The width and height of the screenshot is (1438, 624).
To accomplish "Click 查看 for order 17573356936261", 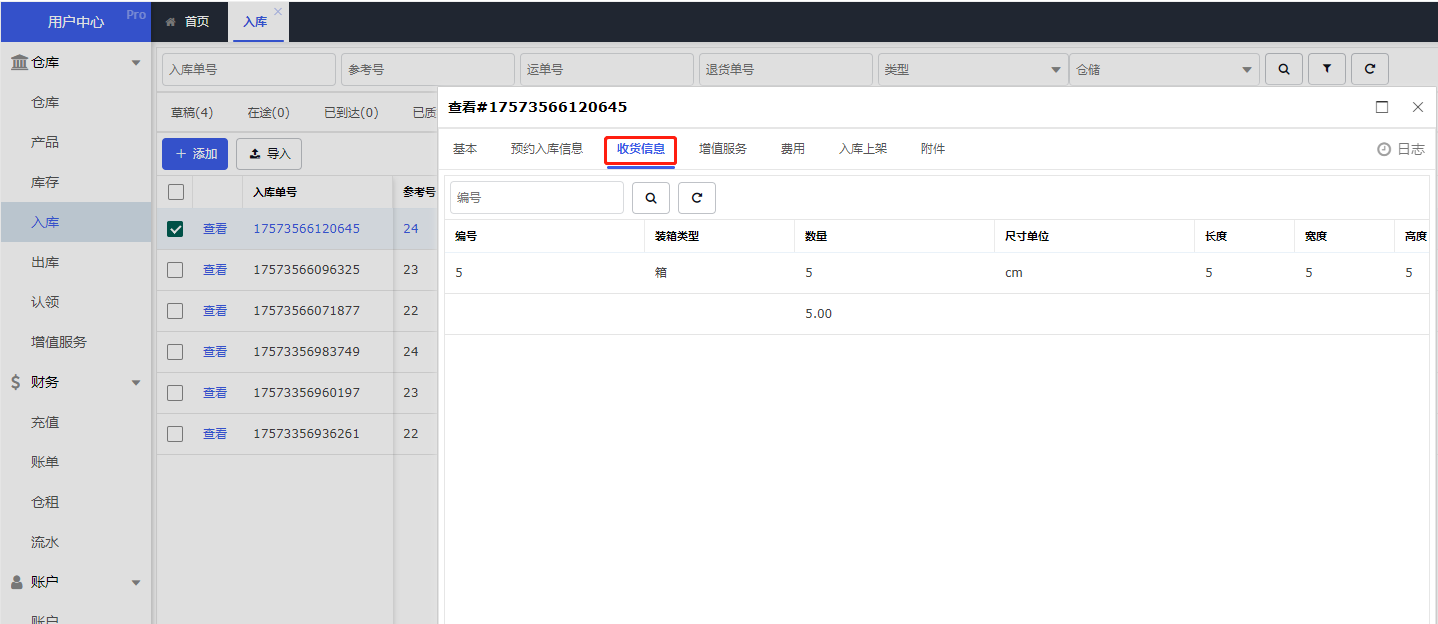I will click(215, 434).
